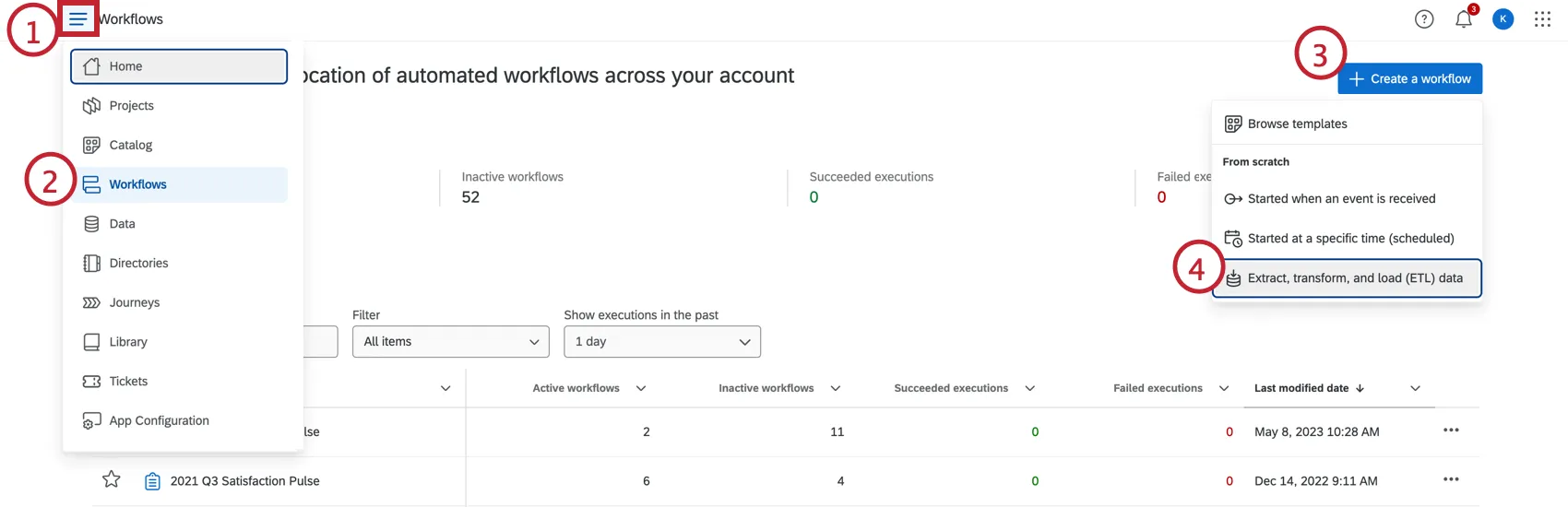Open Catalog in the navigation menu
Viewport: 1568px width, 507px height.
[131, 146]
